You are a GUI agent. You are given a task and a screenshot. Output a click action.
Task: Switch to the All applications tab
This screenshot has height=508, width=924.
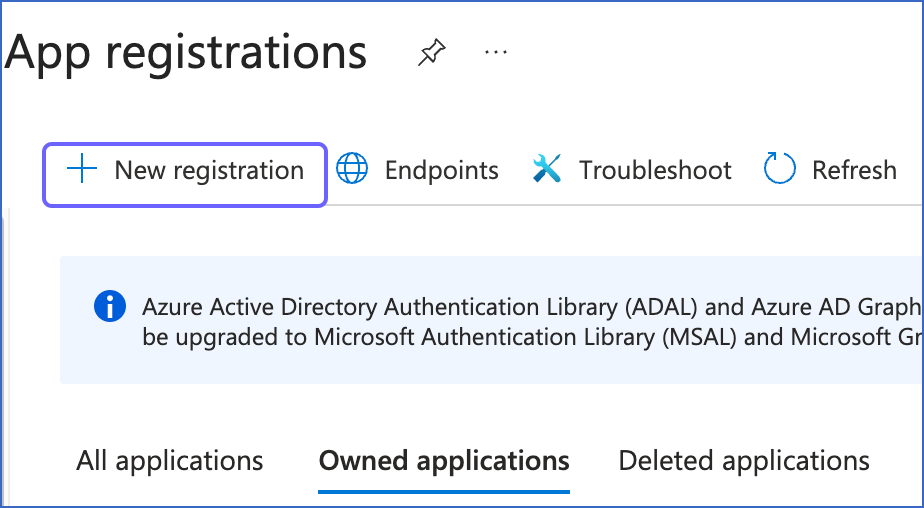[x=170, y=461]
